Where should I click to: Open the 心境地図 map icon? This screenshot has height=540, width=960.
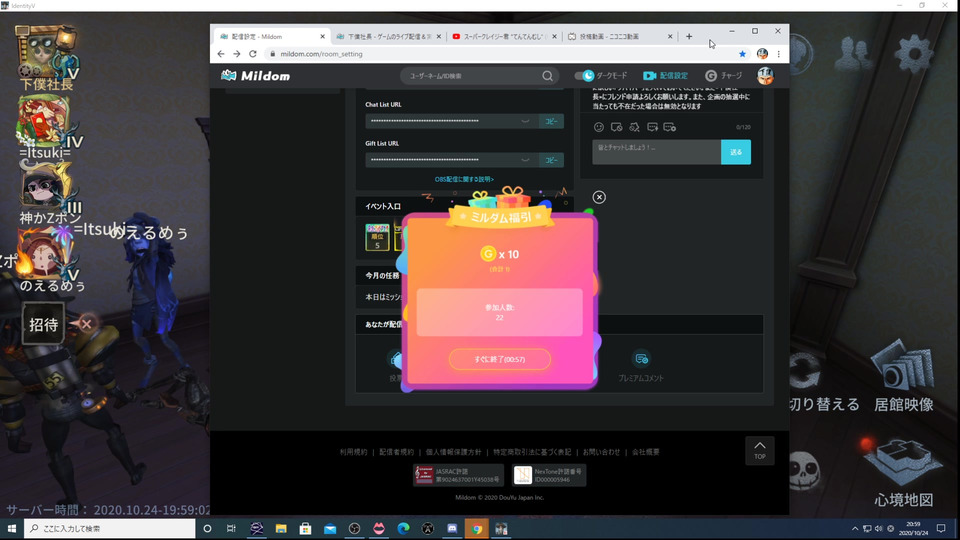click(901, 463)
